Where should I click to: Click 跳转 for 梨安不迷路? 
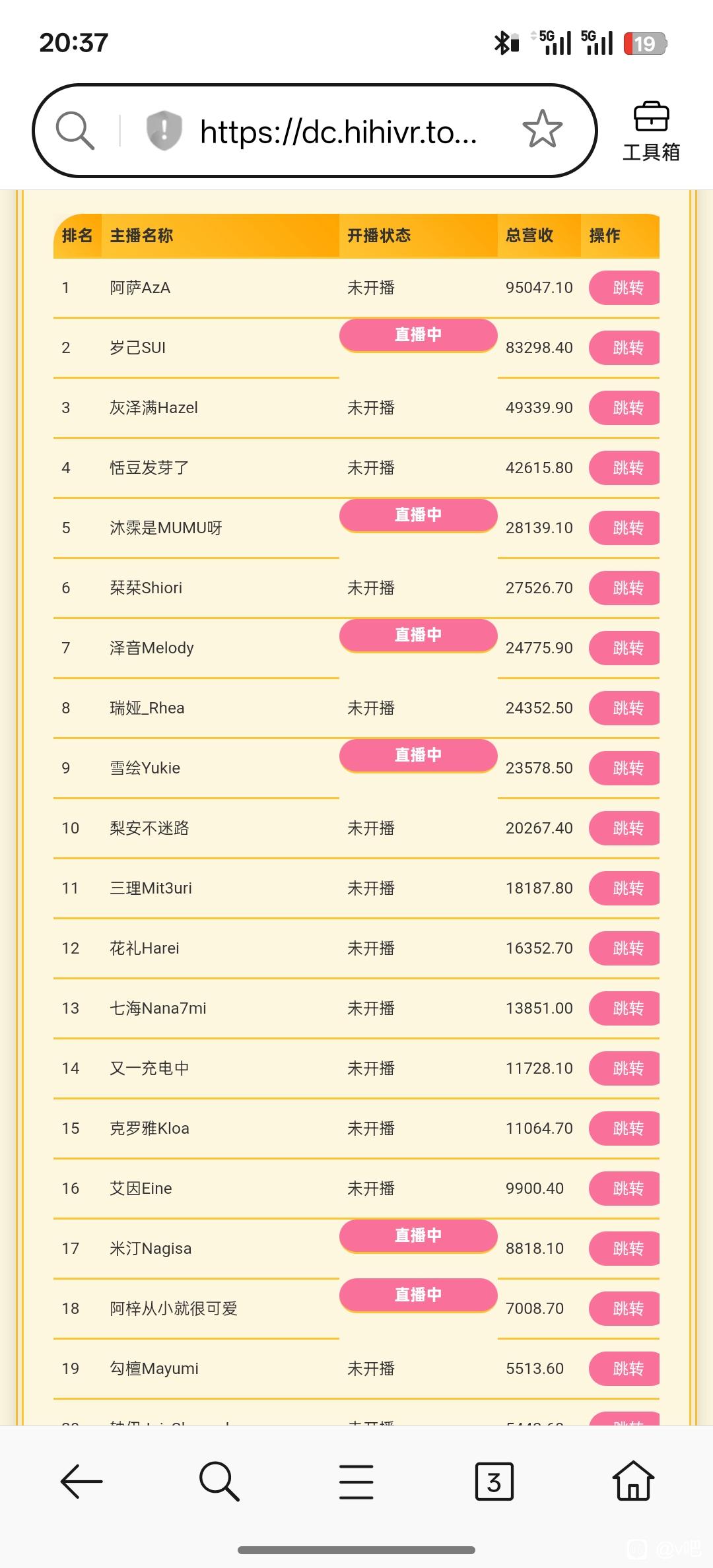[625, 828]
